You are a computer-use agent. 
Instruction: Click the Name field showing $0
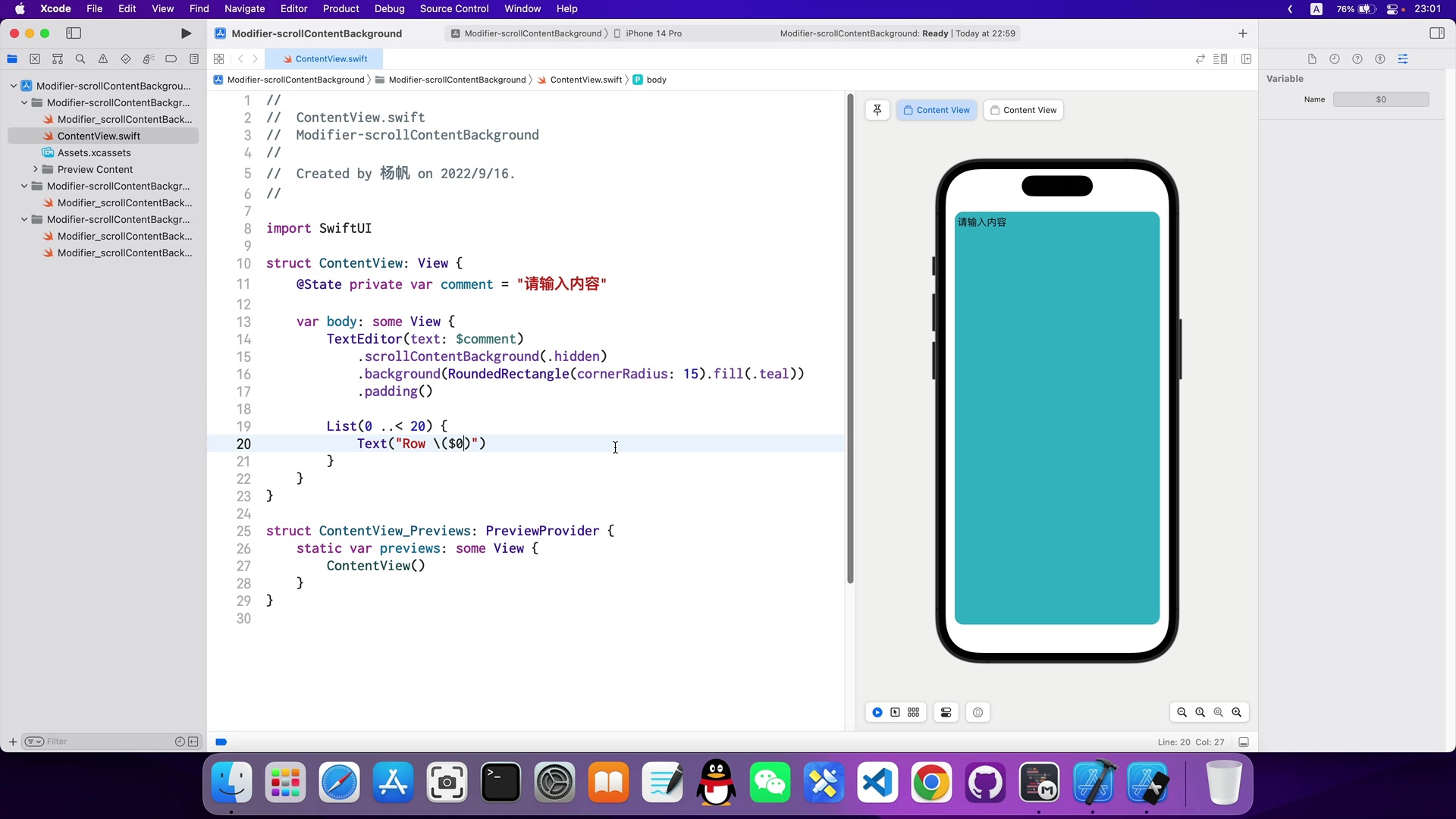point(1381,99)
